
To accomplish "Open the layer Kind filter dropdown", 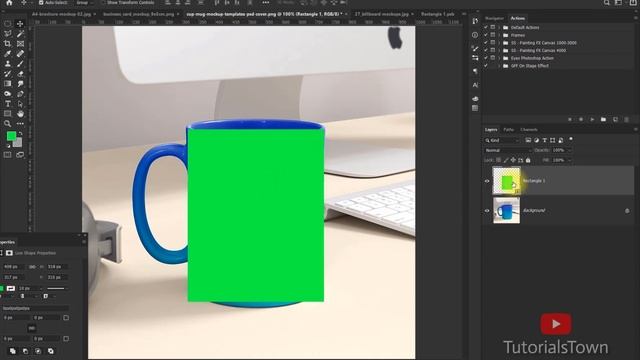I will tap(502, 140).
